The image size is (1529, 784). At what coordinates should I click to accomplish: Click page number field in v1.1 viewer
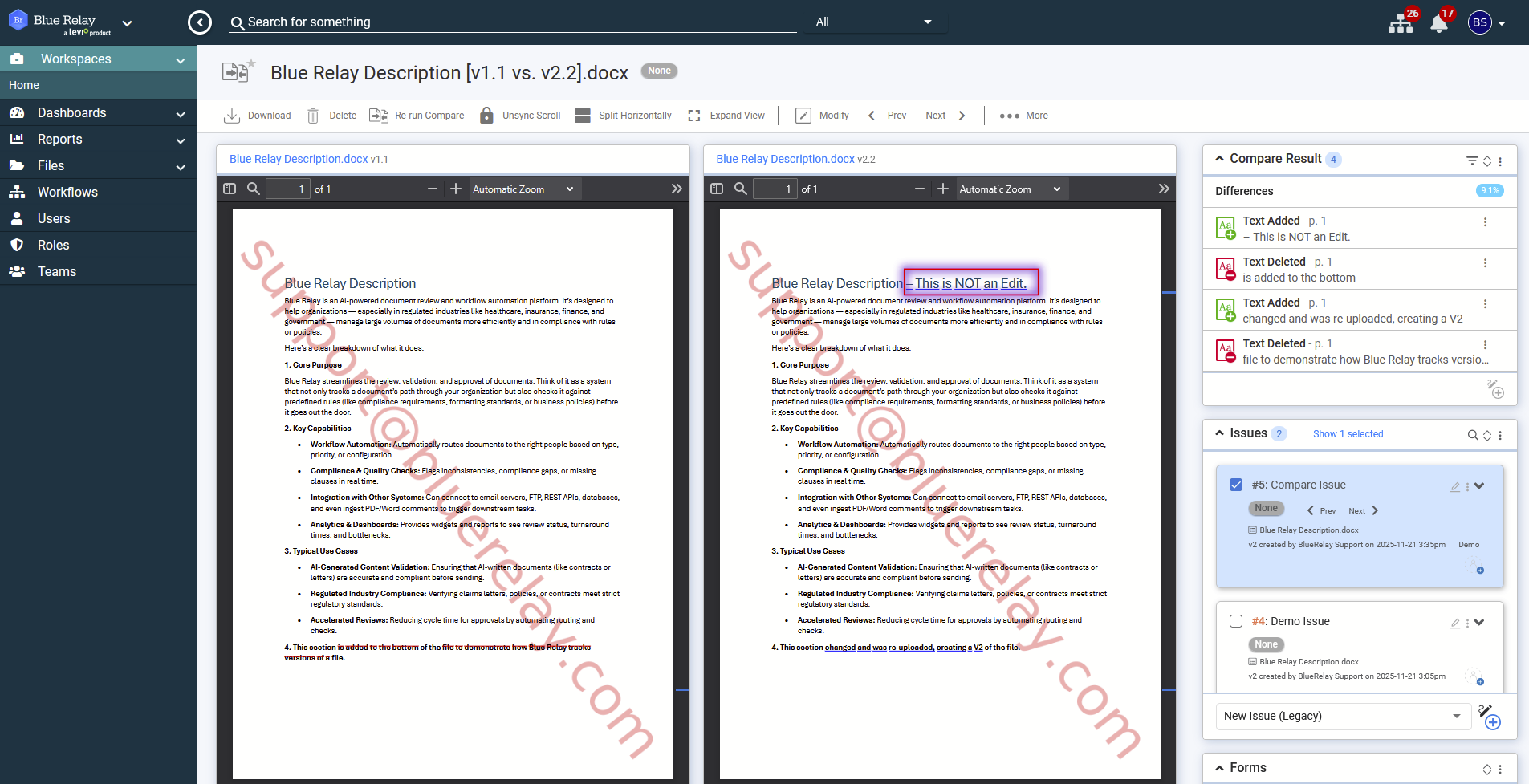(287, 189)
